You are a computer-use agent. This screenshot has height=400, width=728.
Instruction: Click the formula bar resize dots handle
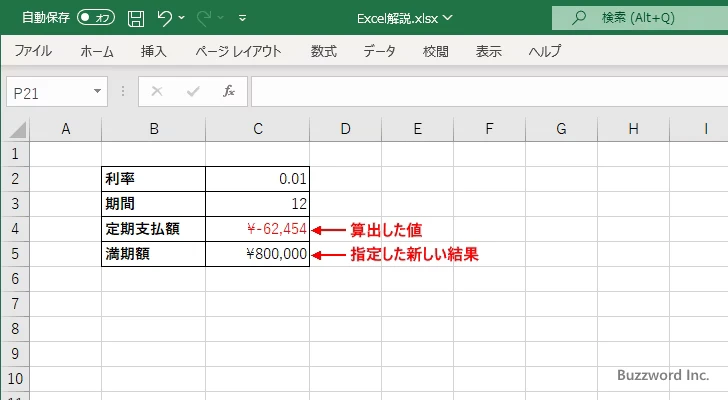pos(123,91)
